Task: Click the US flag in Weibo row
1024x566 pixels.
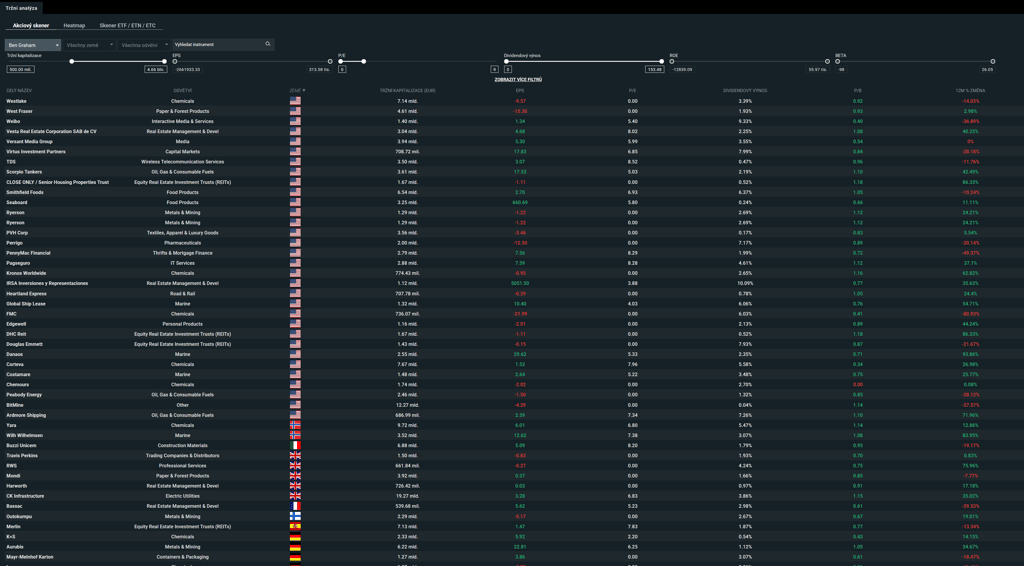Action: tap(295, 121)
